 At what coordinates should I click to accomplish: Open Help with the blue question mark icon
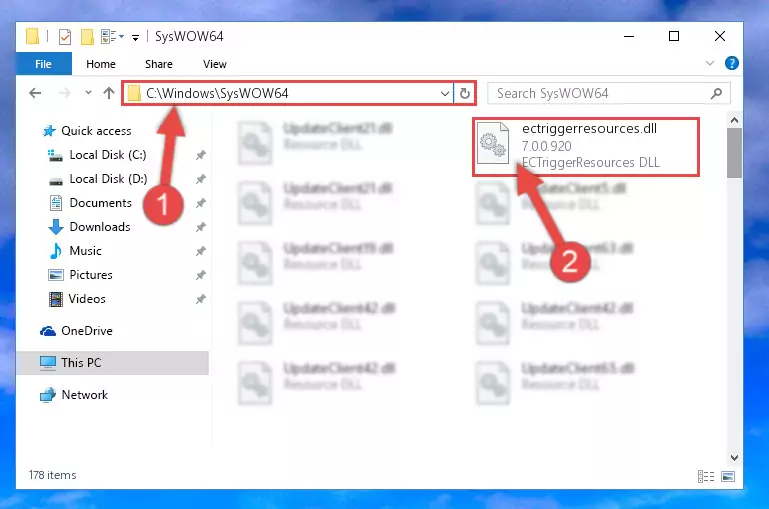coord(731,63)
